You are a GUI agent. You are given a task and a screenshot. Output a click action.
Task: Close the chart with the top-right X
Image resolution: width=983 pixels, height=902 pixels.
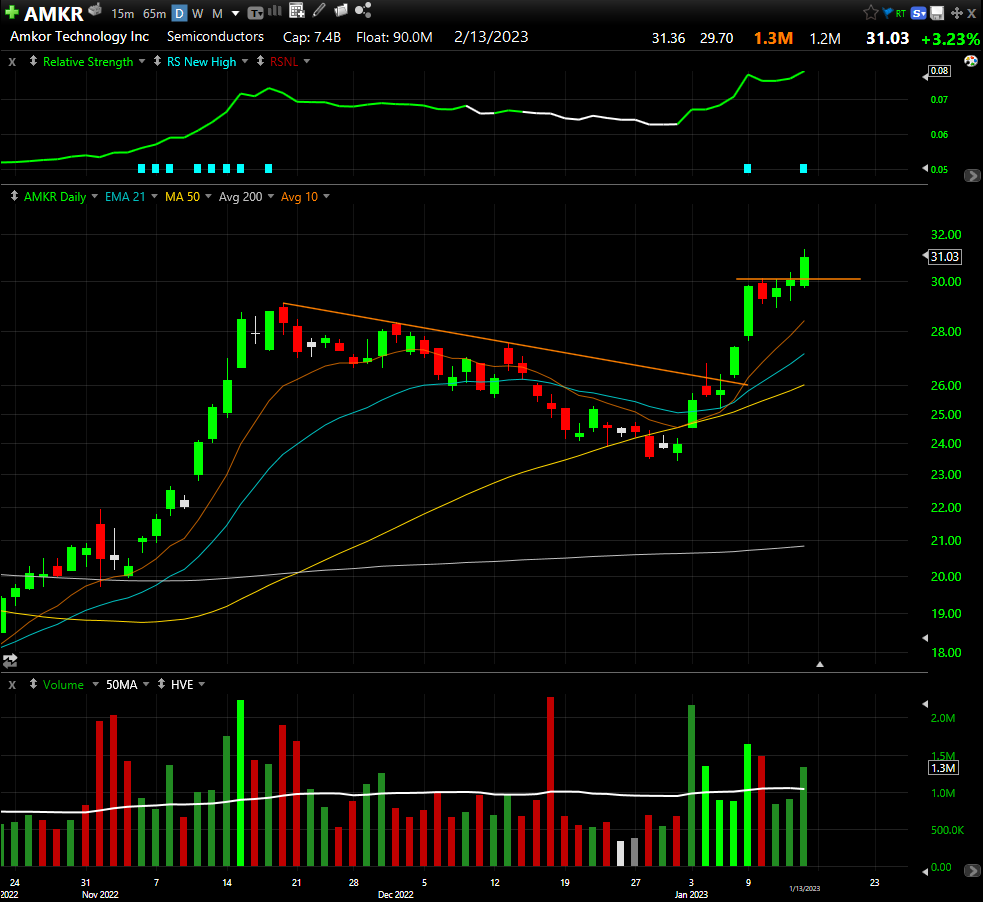tap(972, 13)
